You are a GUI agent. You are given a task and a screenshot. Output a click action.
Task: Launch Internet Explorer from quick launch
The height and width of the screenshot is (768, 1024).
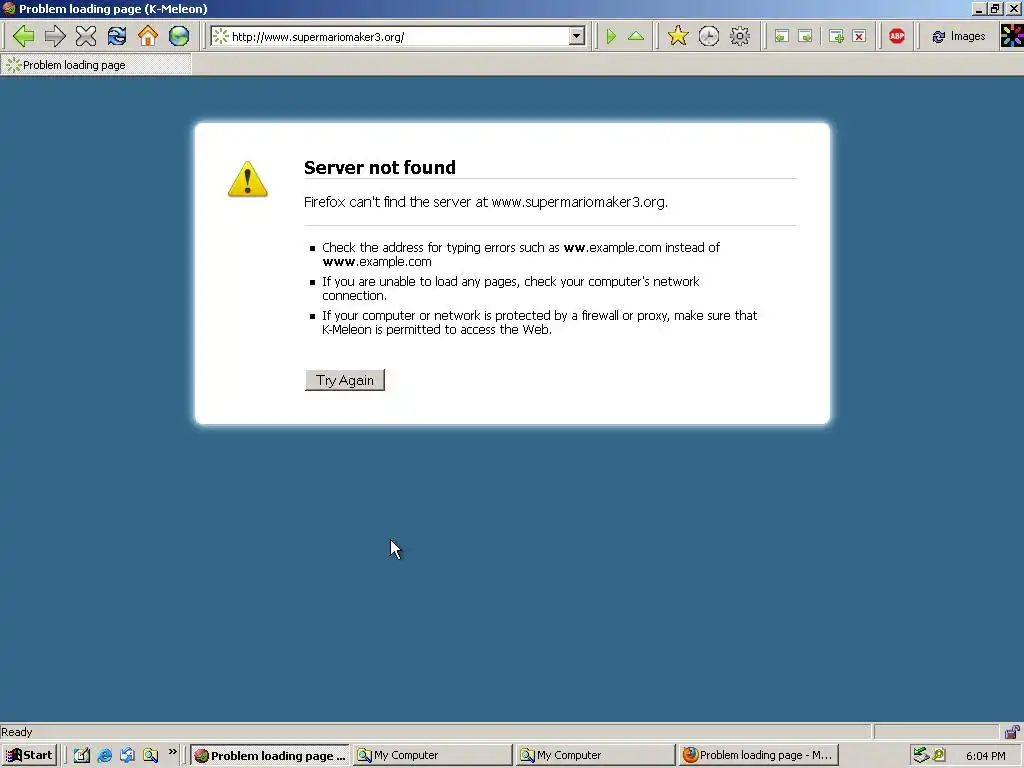point(104,755)
